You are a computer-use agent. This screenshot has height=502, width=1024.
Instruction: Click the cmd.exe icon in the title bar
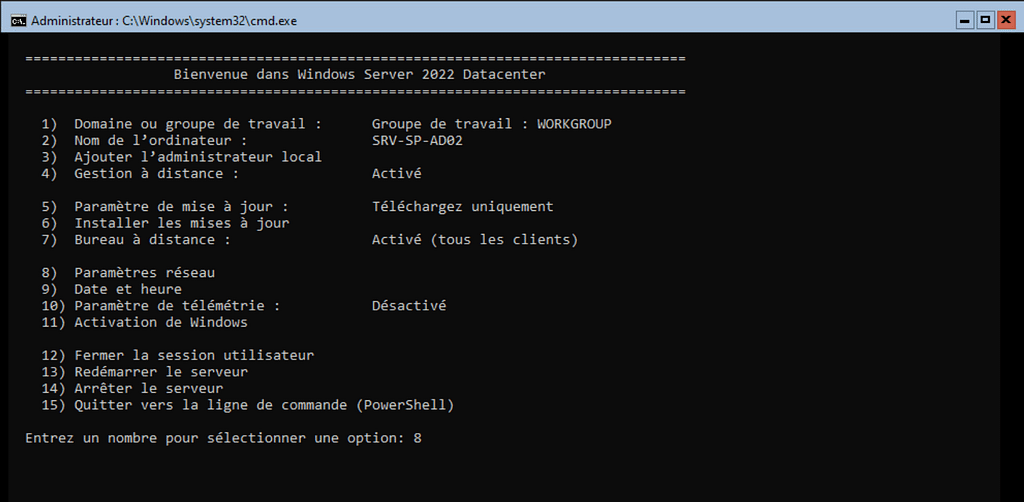pyautogui.click(x=18, y=20)
